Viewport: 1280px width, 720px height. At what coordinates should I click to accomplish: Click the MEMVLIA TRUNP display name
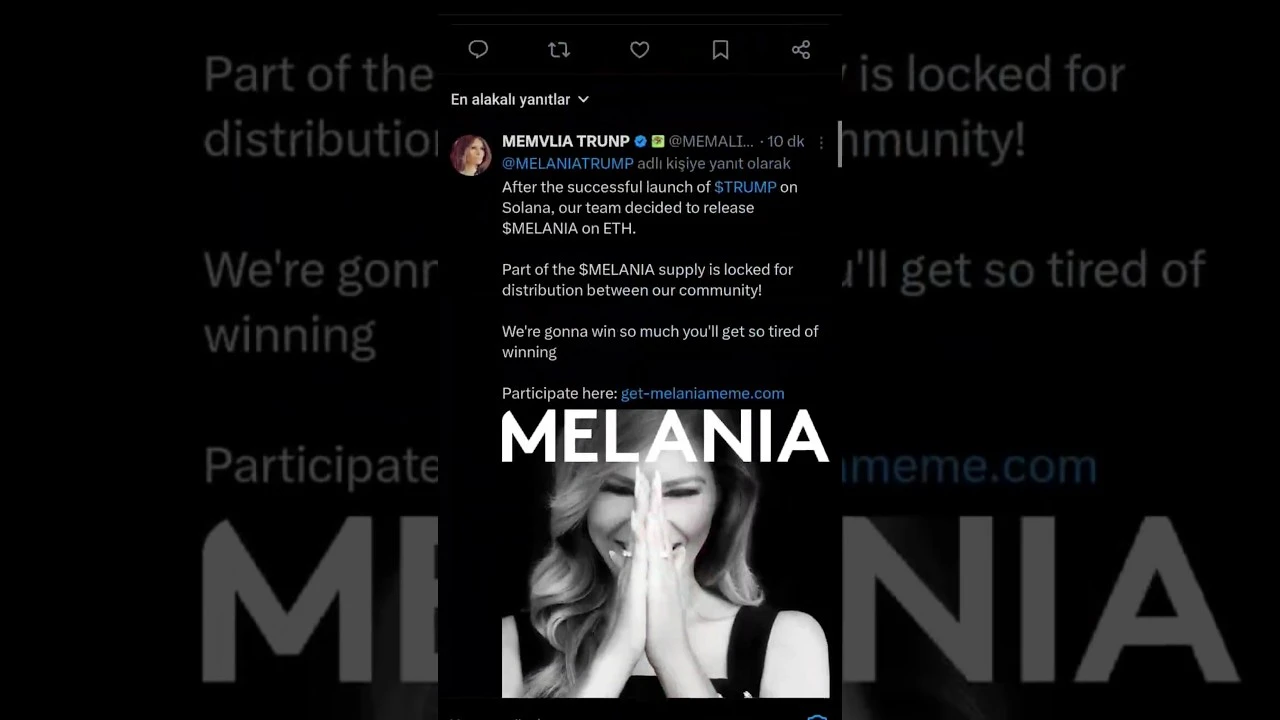tap(566, 141)
